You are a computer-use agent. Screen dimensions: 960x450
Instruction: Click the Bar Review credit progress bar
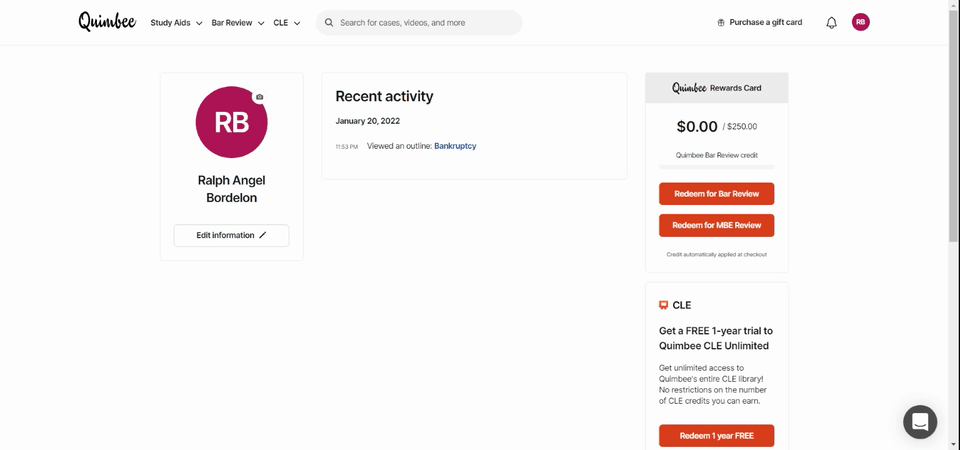pos(716,167)
